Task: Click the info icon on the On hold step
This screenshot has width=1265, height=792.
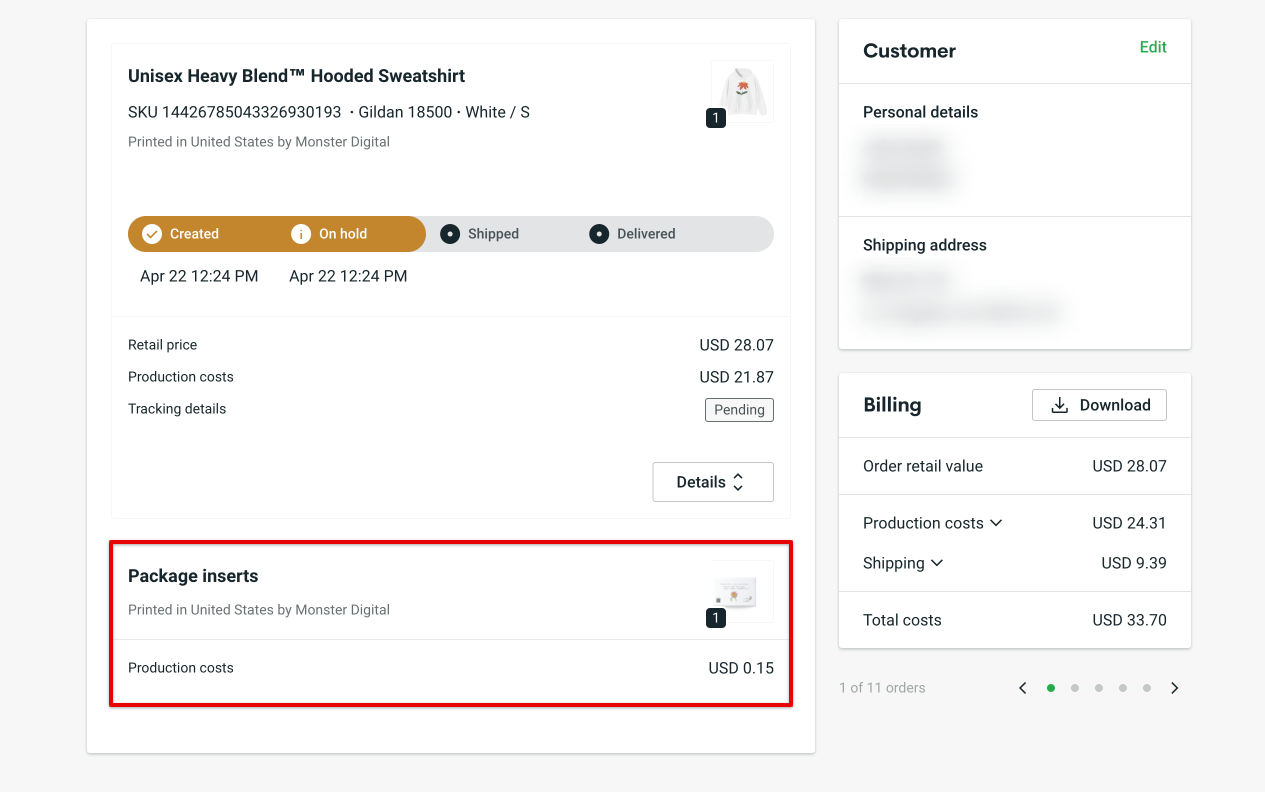Action: (301, 233)
